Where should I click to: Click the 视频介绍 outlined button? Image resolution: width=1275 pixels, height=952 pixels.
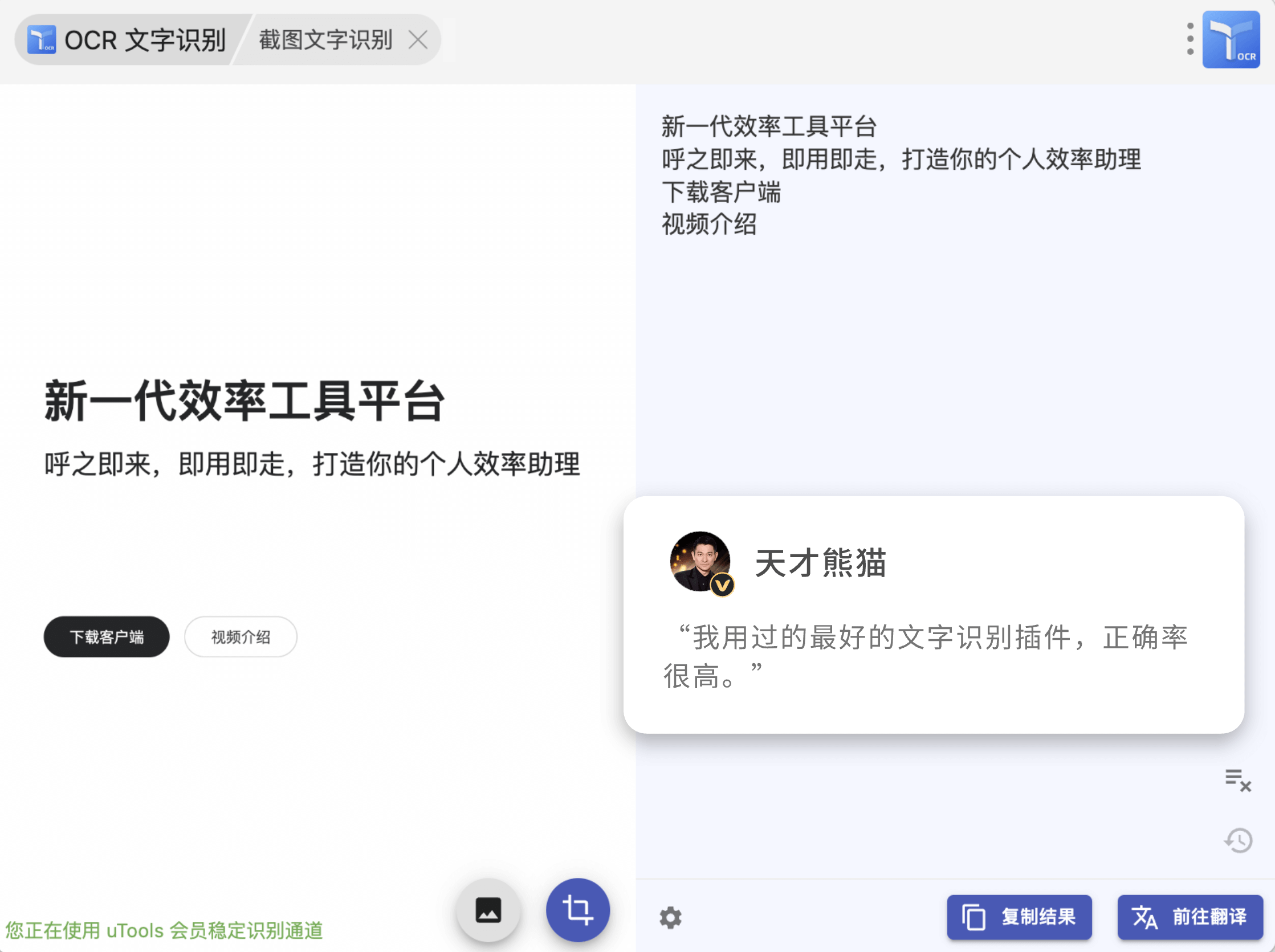coord(241,637)
